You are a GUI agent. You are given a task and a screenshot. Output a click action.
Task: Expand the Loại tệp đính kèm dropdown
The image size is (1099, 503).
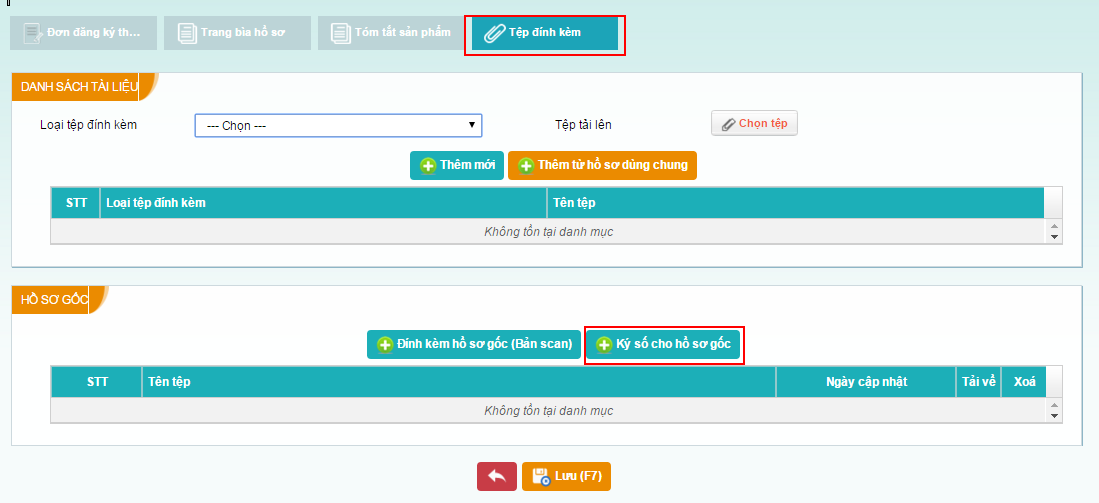pos(338,125)
